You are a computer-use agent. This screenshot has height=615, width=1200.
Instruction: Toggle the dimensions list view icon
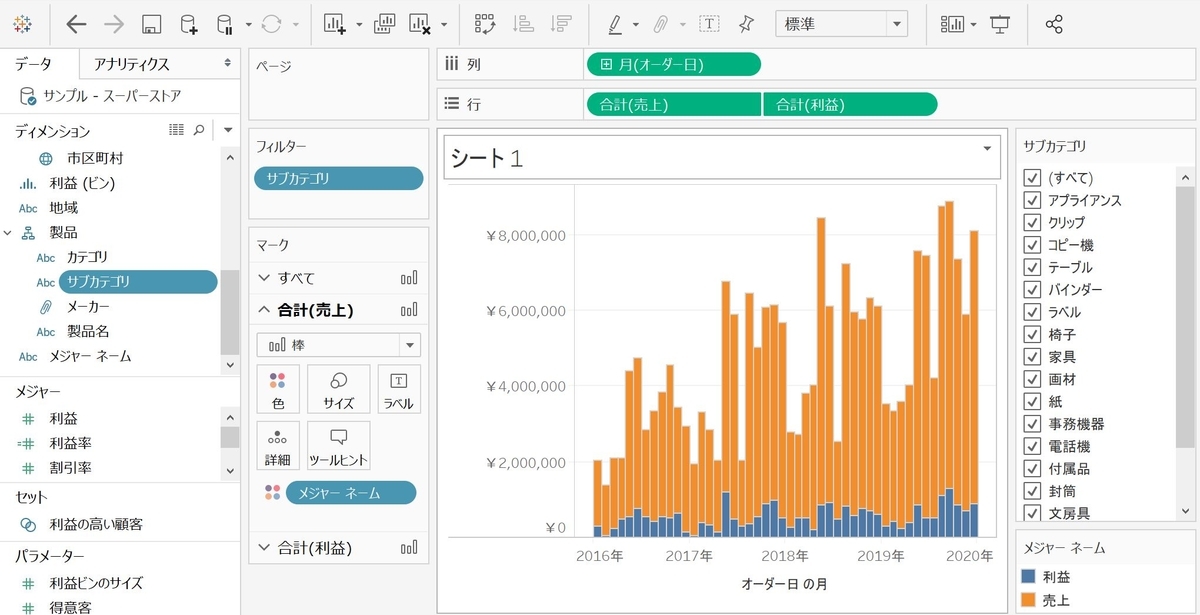click(x=177, y=130)
